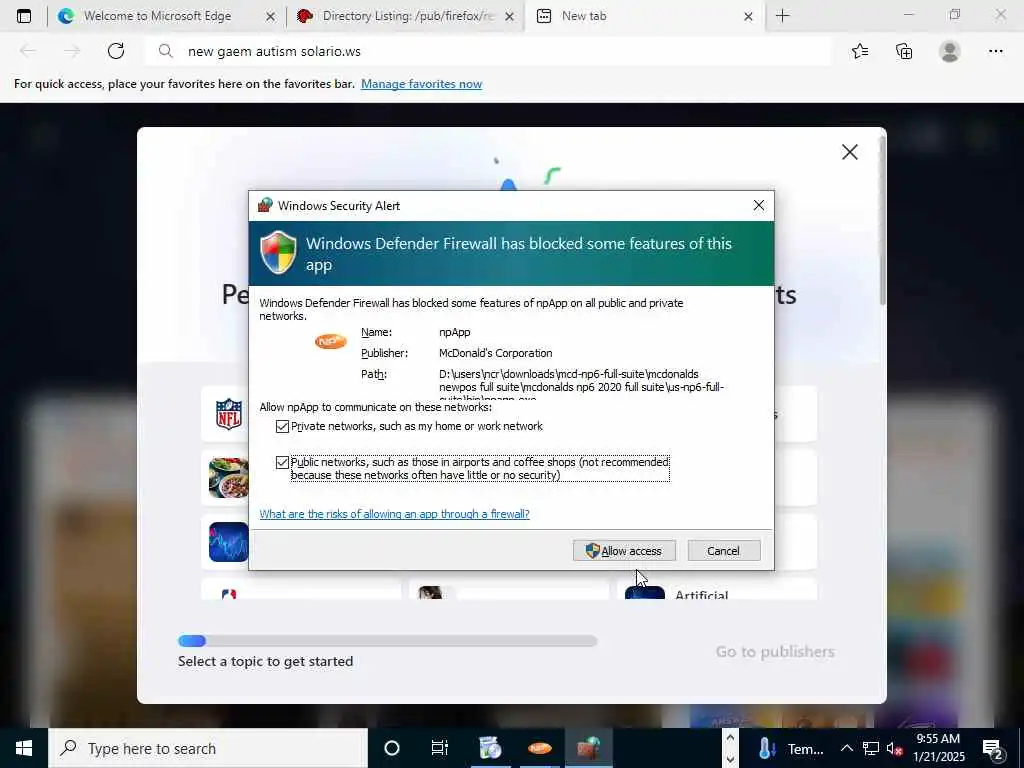Open network status tray icon

(871, 748)
